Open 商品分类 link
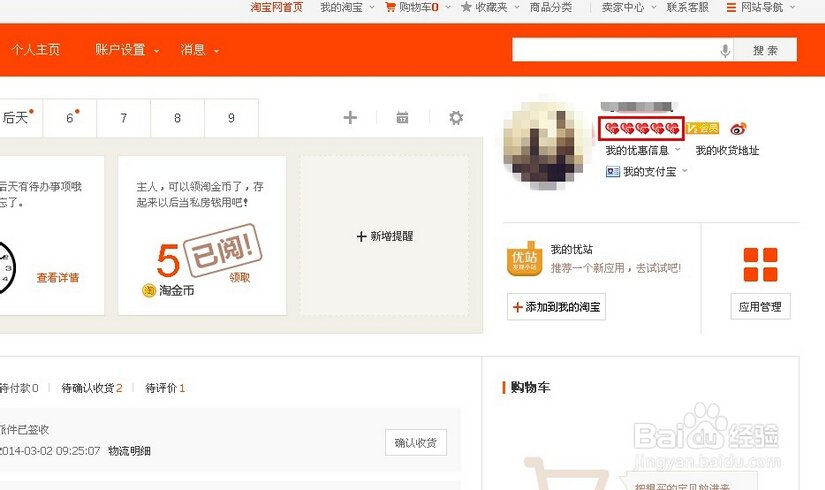 (x=550, y=7)
